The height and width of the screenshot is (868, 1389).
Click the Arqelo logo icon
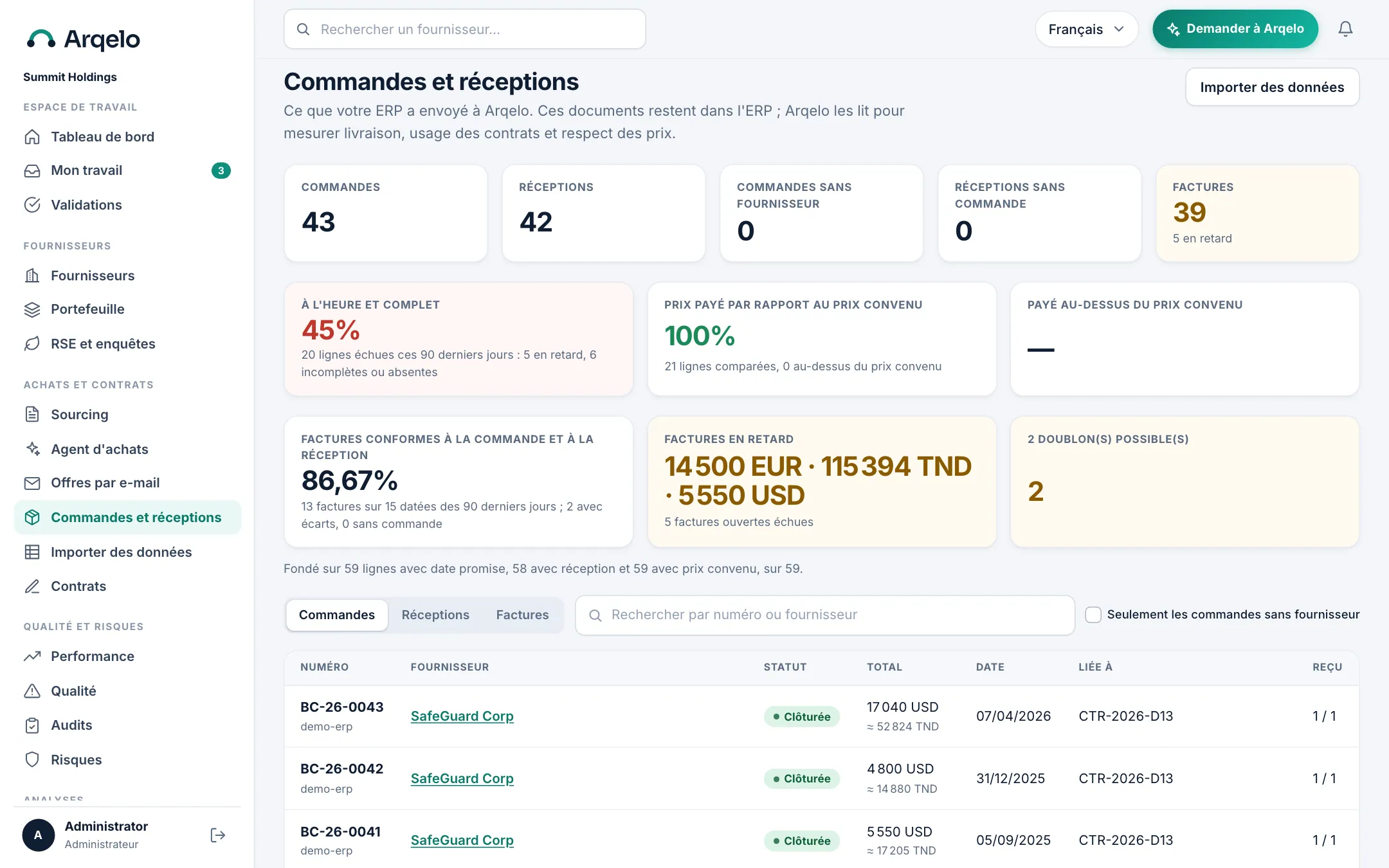(x=41, y=39)
